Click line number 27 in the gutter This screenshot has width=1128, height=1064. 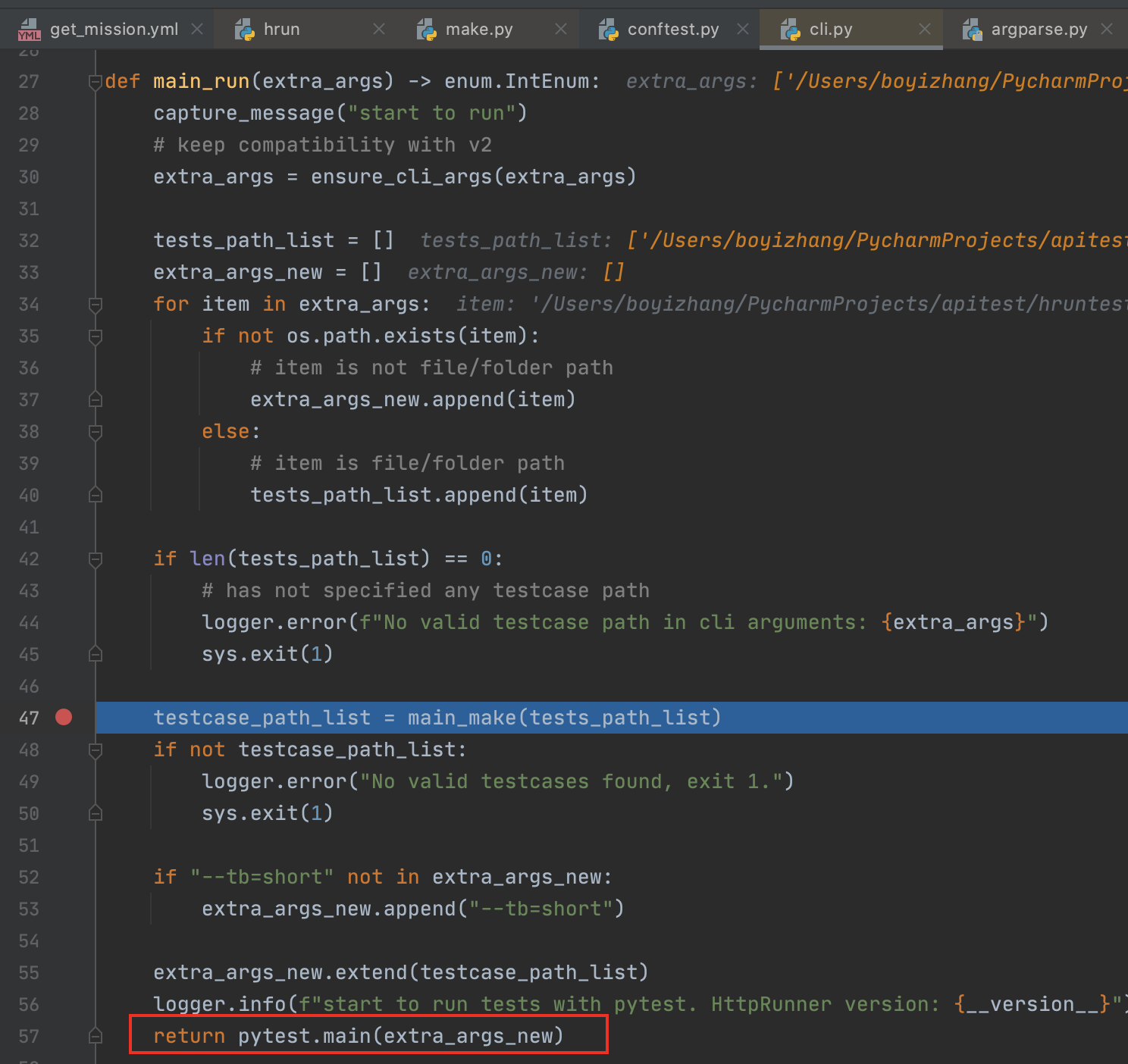29,82
